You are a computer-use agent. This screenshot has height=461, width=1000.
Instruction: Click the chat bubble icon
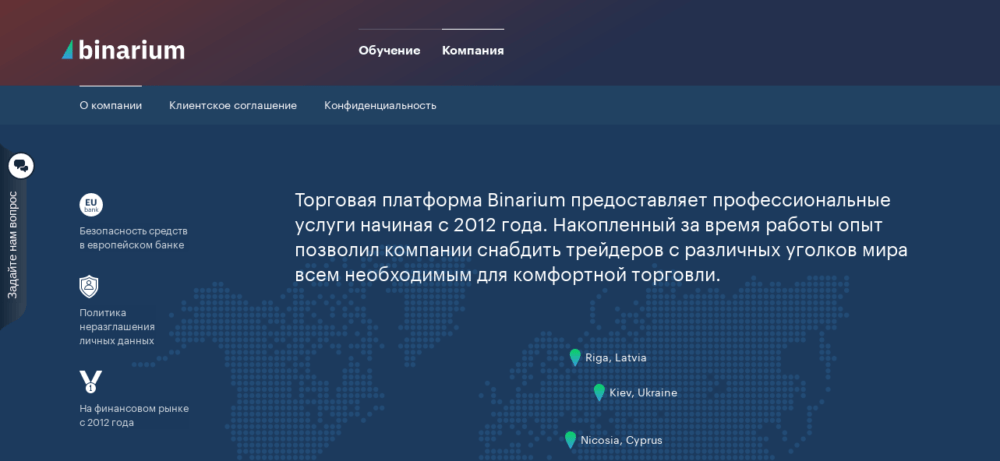click(21, 166)
